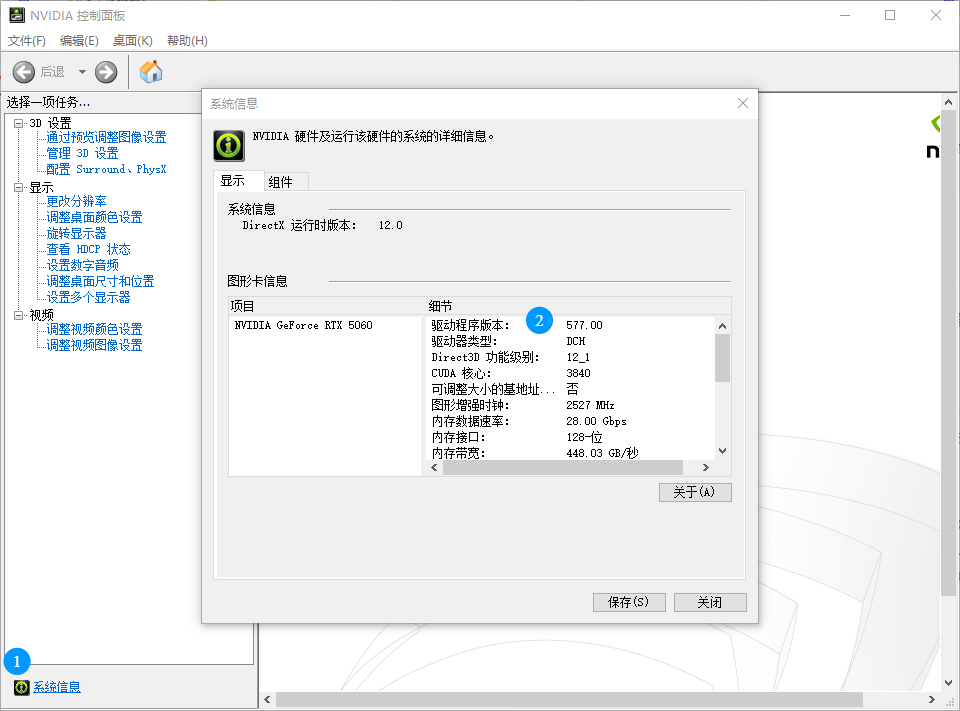This screenshot has height=711, width=960.
Task: Click the 577.00 driver version value
Action: pyautogui.click(x=584, y=325)
